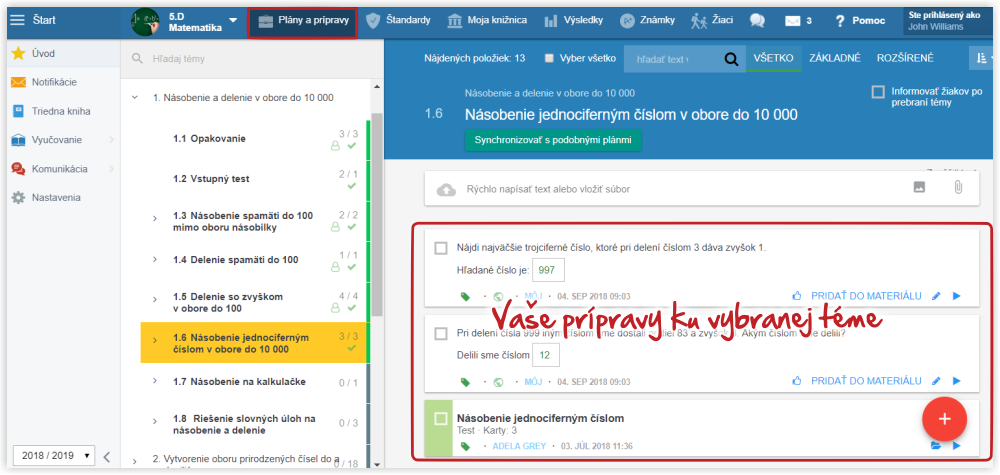Switch to Výsledky tab
This screenshot has width=1000, height=475.
573,20
